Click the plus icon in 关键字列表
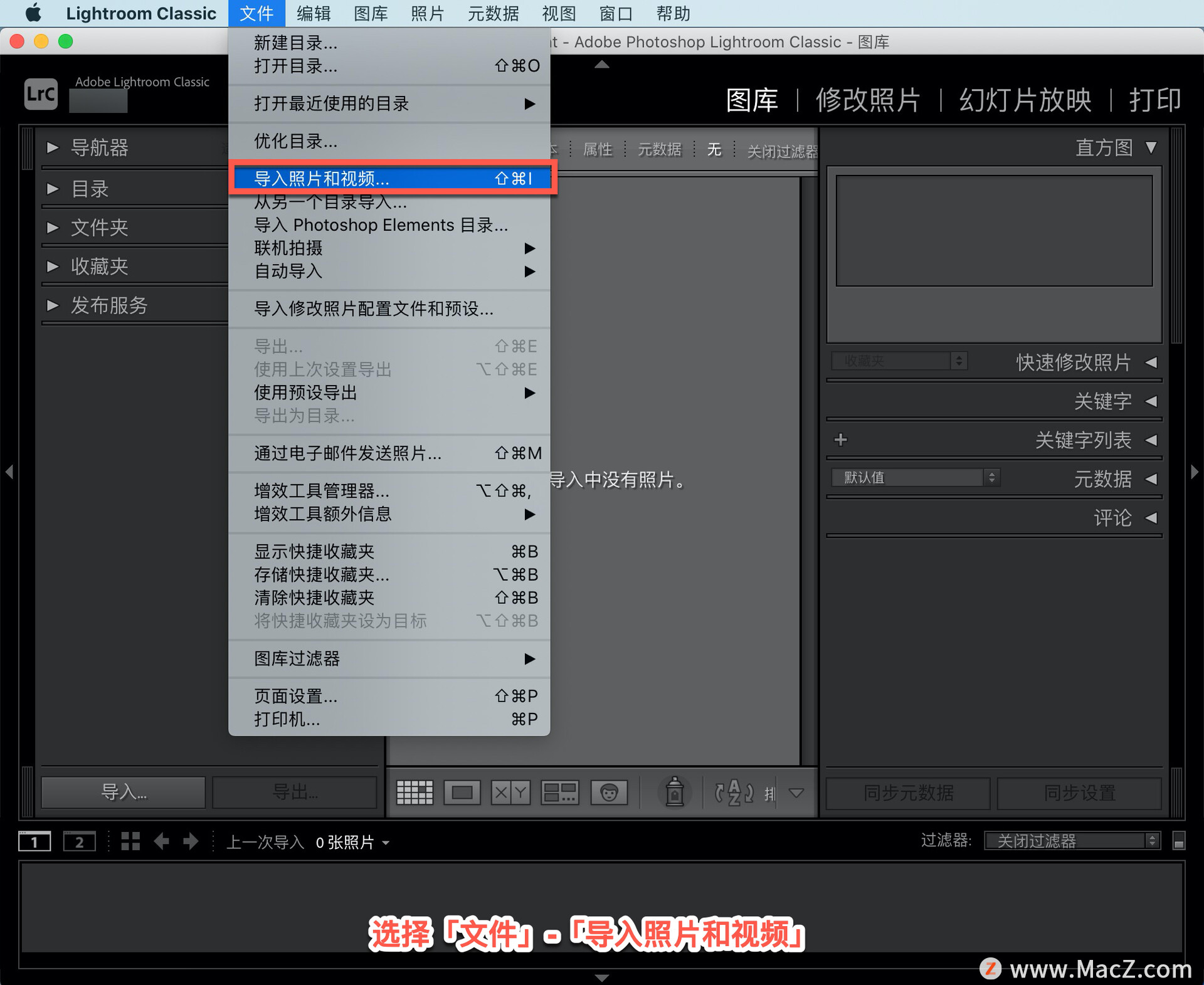 coord(841,440)
